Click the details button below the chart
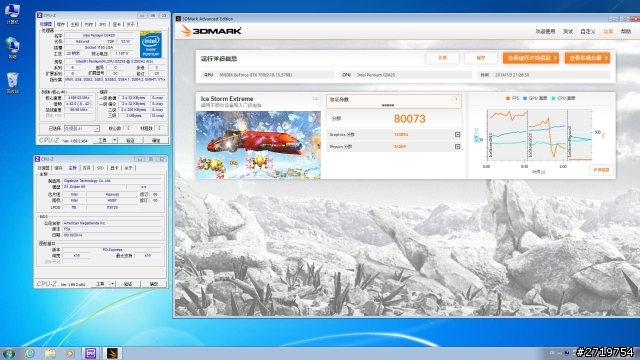640x360 pixels. click(x=601, y=170)
